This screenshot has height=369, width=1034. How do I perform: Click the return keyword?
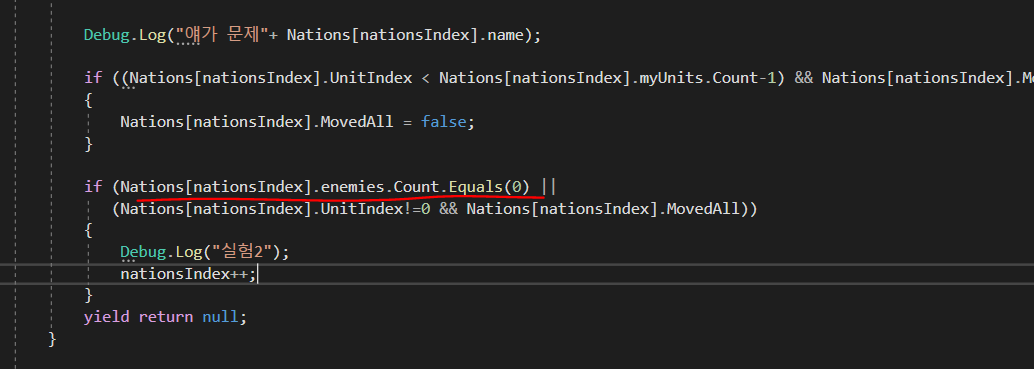click(x=165, y=318)
